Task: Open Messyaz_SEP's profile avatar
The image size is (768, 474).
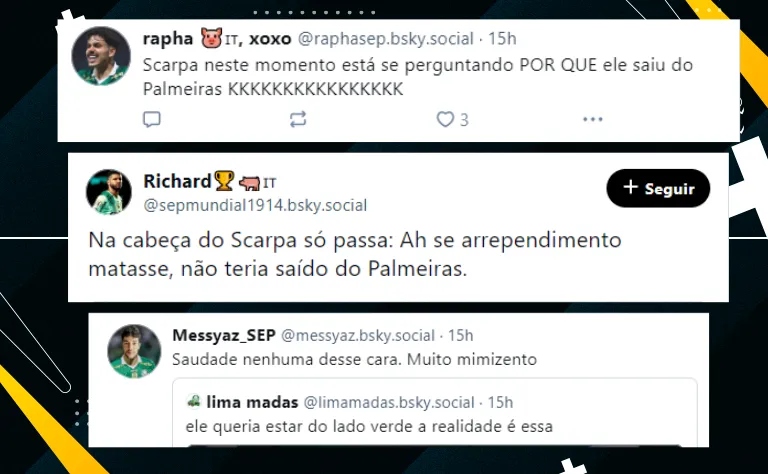Action: click(x=134, y=351)
